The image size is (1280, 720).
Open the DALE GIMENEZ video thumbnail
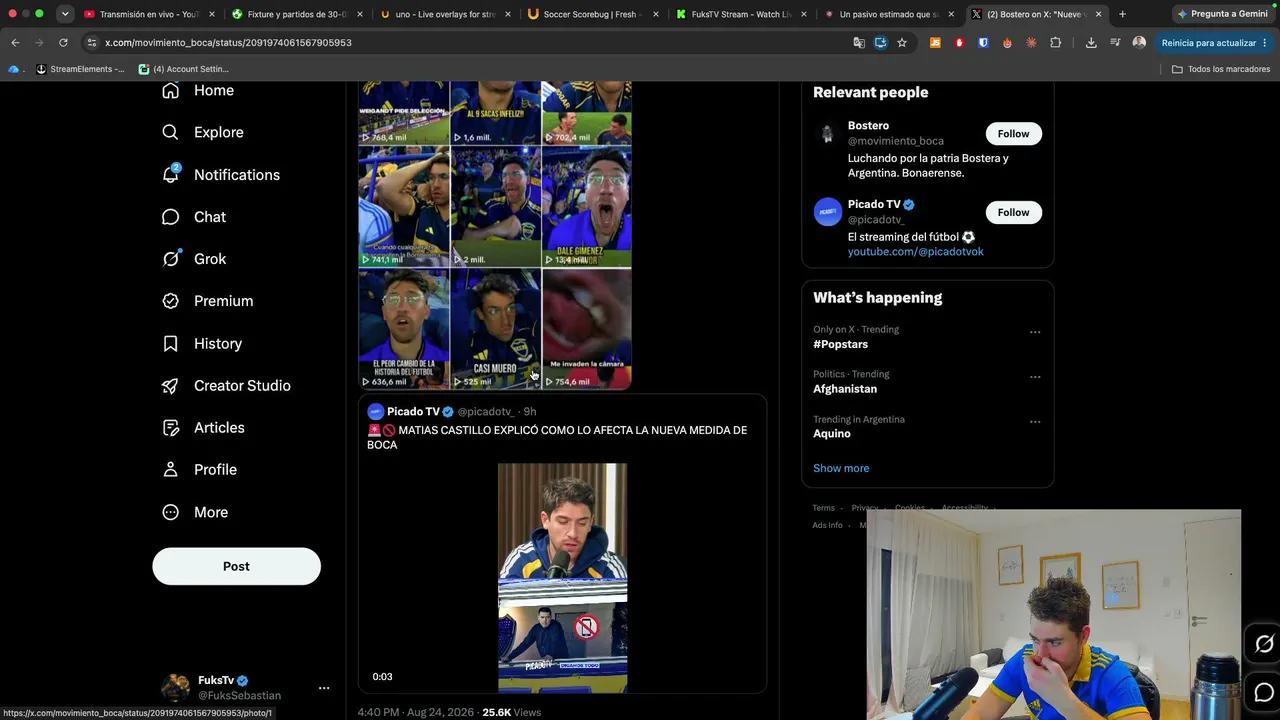[587, 207]
